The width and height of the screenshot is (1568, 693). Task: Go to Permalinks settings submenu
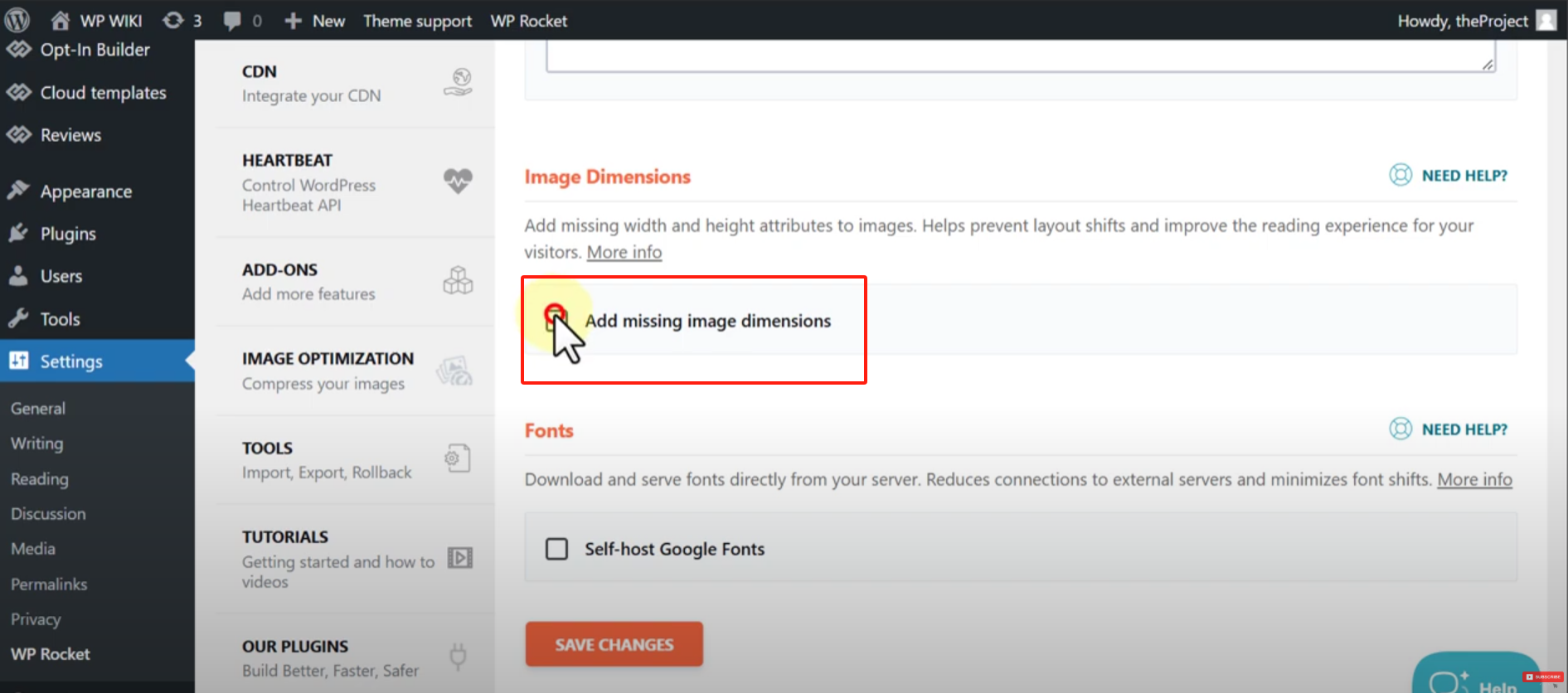point(49,584)
